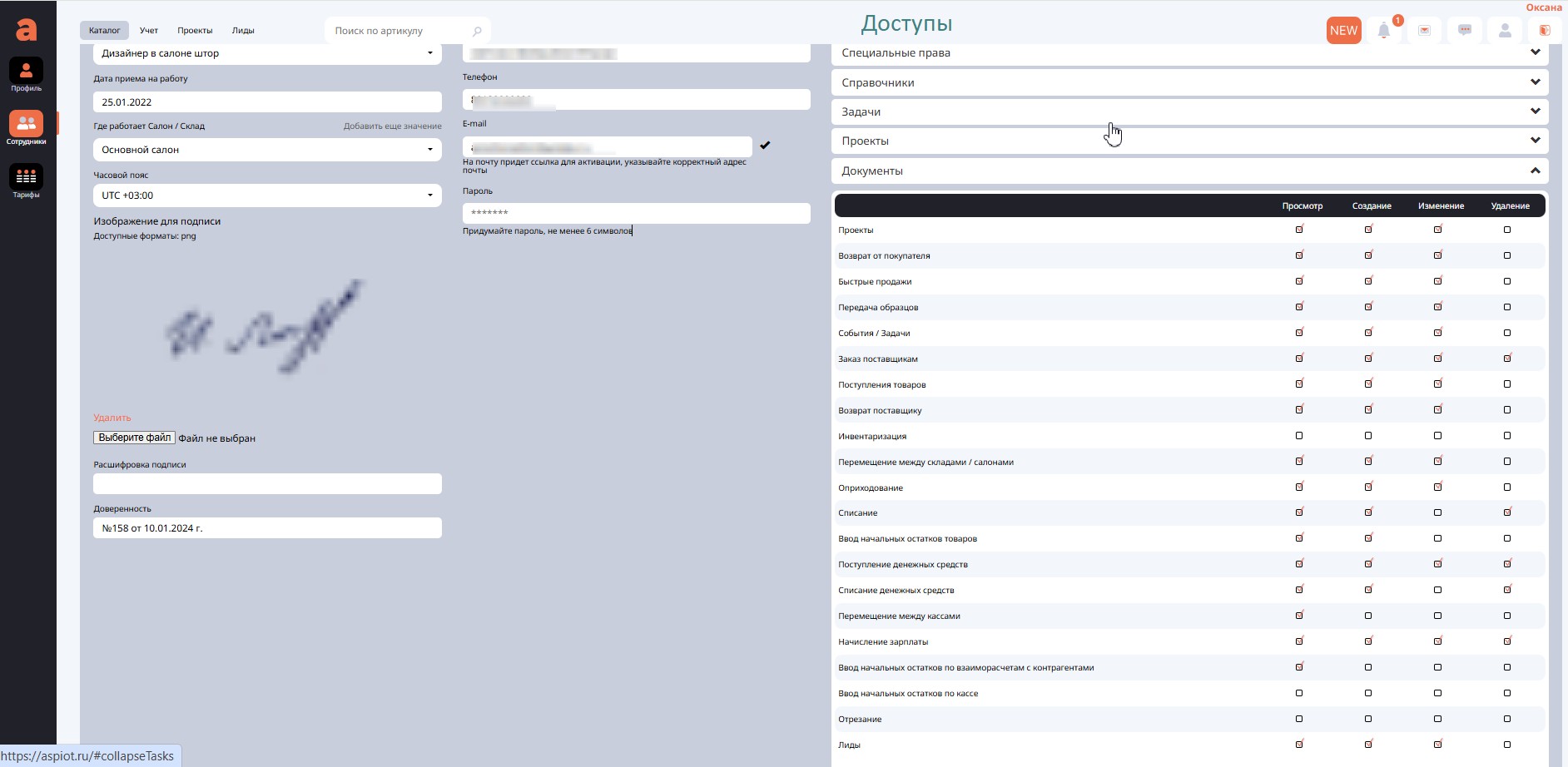This screenshot has height=767, width=1568.
Task: Click the Расшифровка подписи input field
Action: point(267,484)
